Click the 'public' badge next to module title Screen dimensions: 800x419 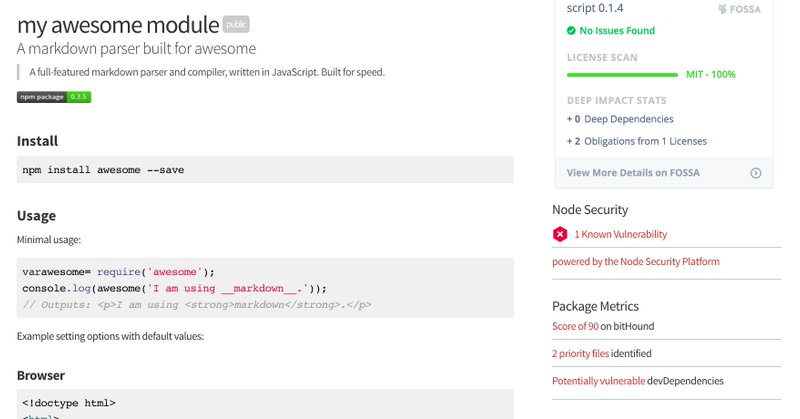coord(236,24)
